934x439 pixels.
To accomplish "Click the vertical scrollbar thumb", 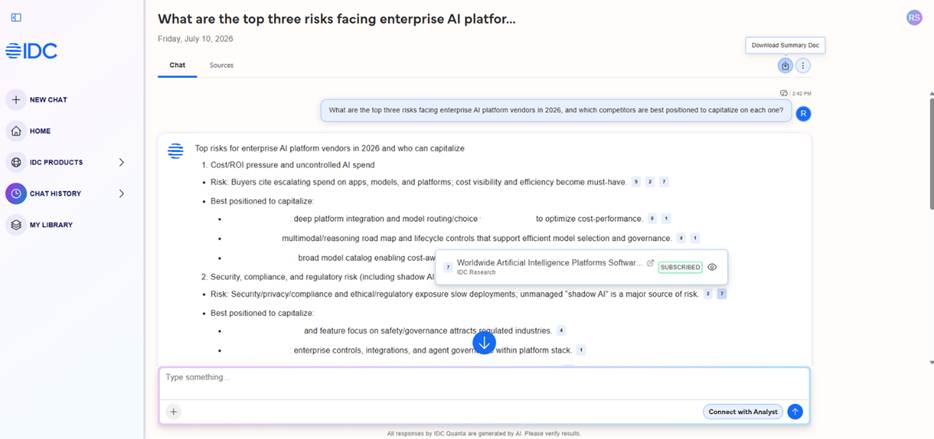I will 931,154.
